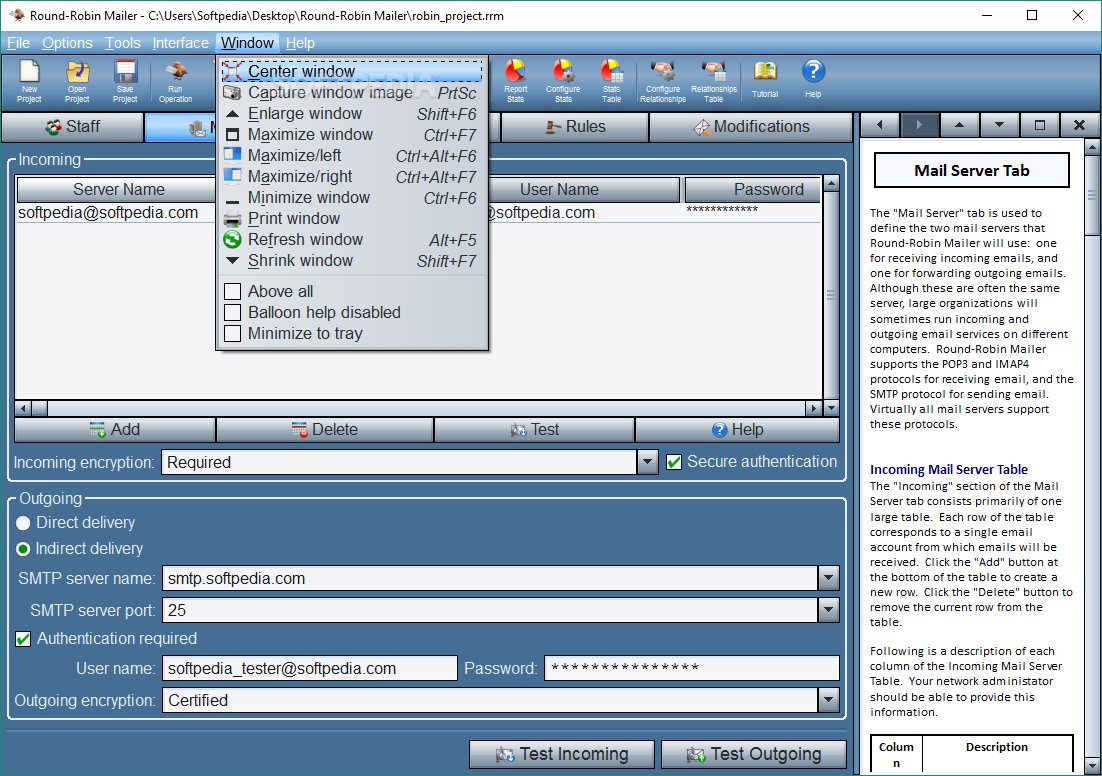
Task: Switch to the Rules tab
Action: [575, 127]
